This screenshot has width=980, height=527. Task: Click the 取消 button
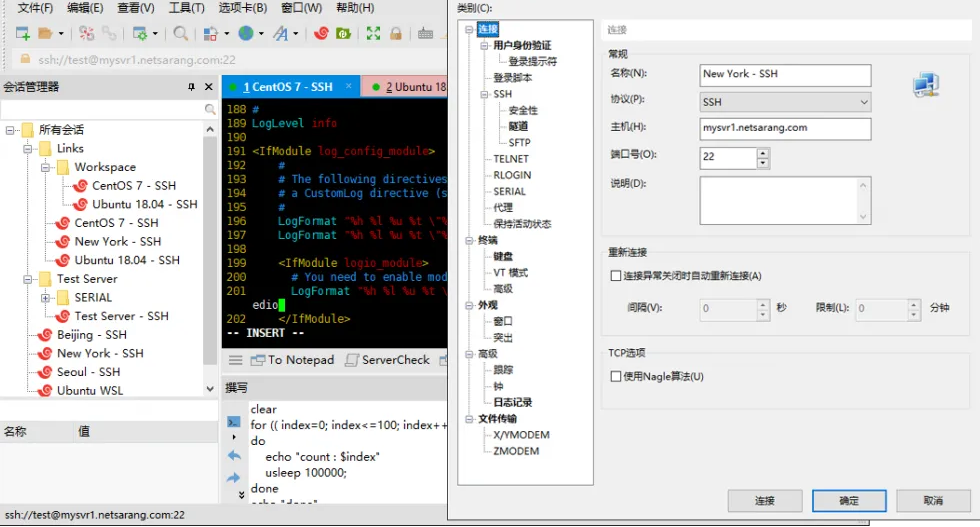point(933,501)
